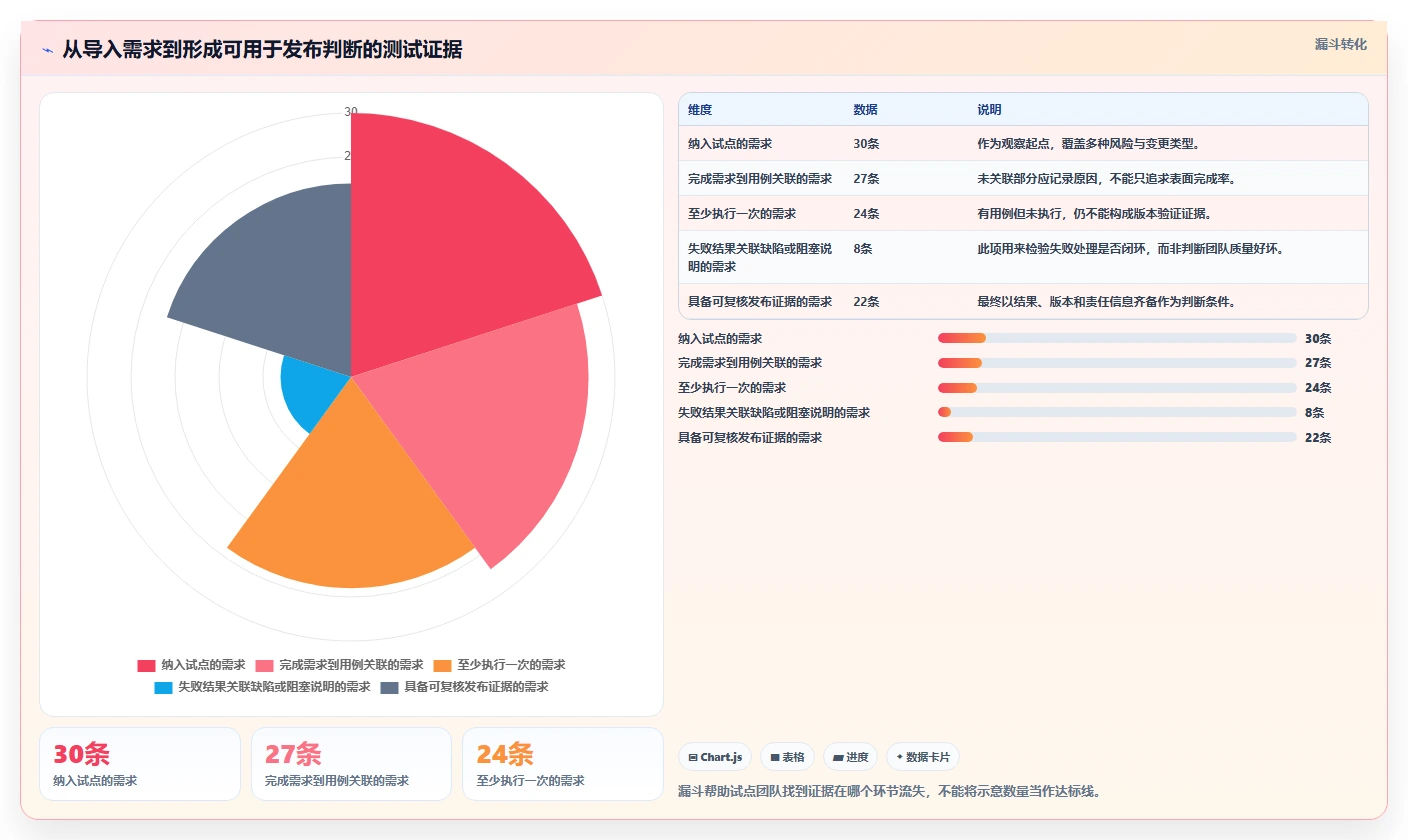Click the Chart.js chip icon

693,758
